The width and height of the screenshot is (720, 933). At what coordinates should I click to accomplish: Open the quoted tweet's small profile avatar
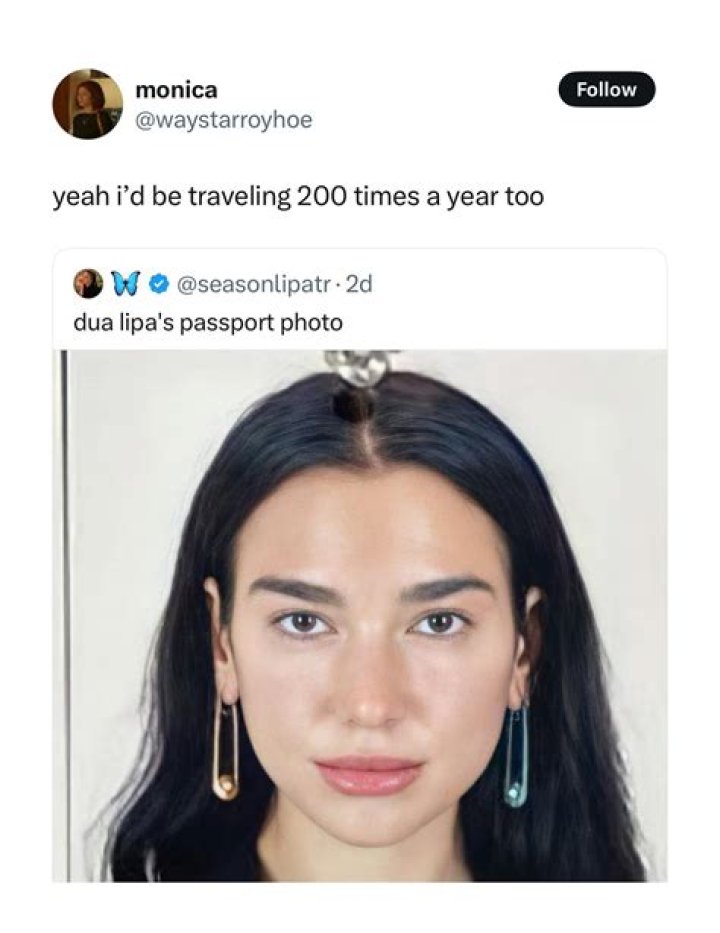[x=87, y=284]
